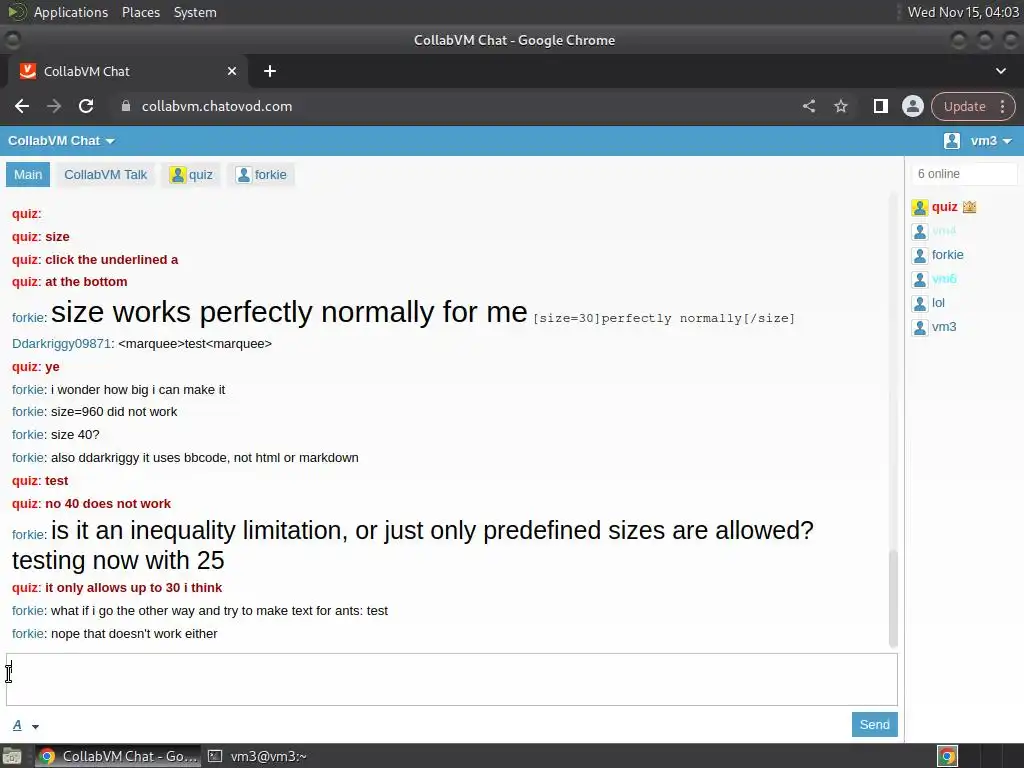
Task: Click forkie's name on 'size=960' message
Action: pos(28,412)
